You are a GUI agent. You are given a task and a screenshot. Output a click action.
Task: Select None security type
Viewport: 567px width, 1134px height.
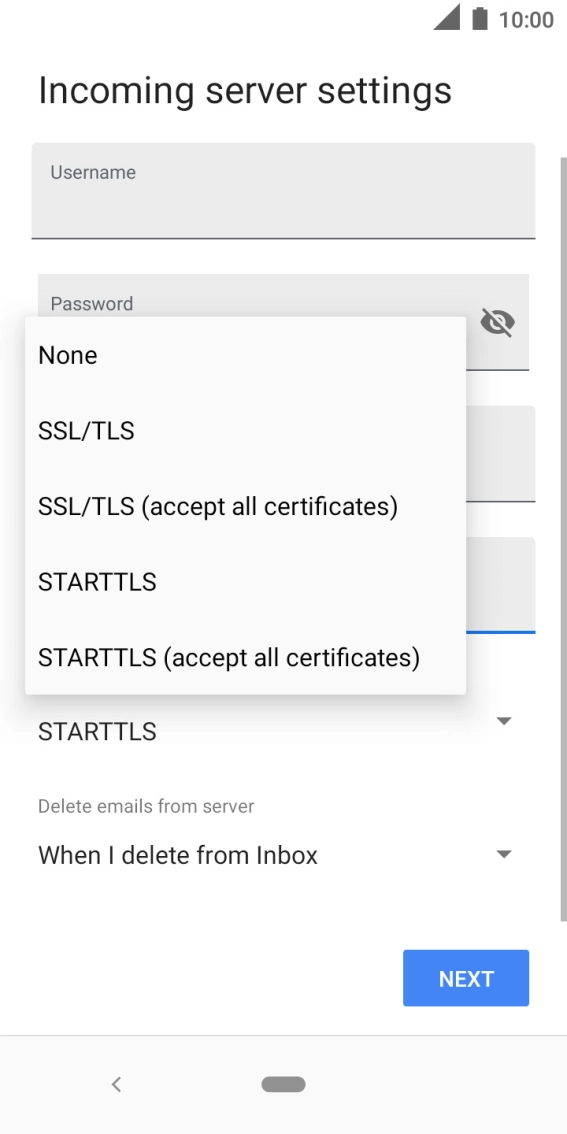coord(245,355)
